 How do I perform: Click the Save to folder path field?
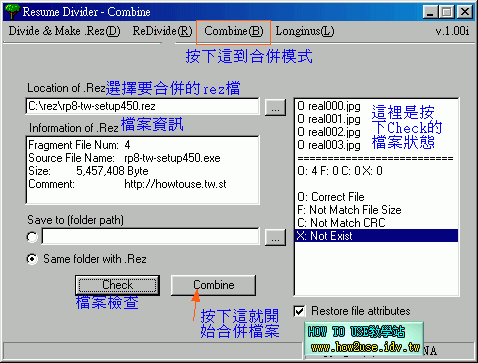point(150,237)
